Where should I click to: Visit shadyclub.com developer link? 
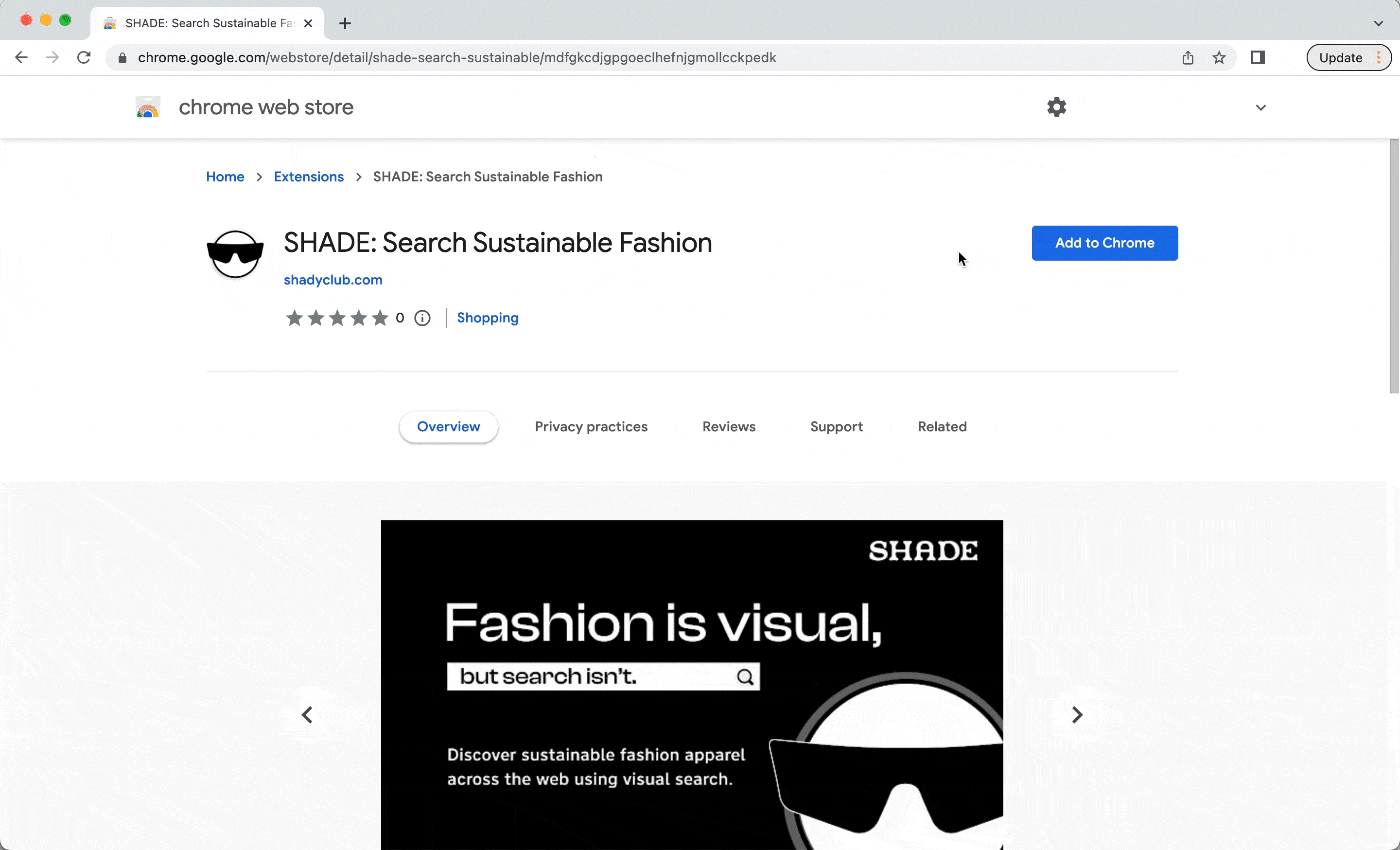click(333, 280)
